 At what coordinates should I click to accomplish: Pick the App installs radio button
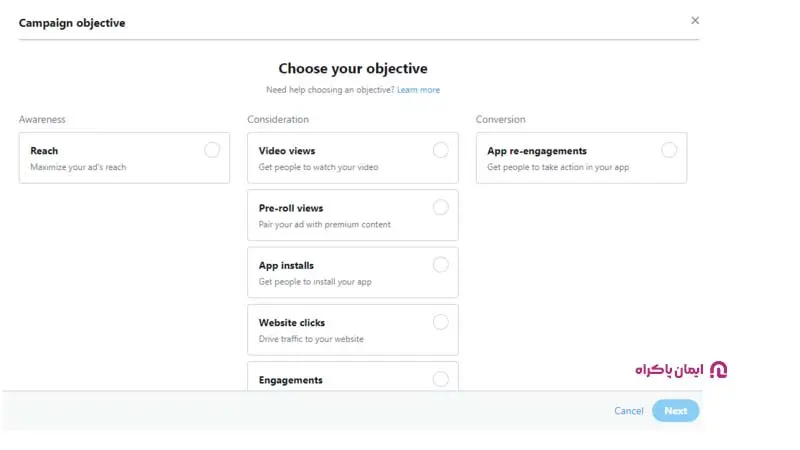(x=441, y=265)
